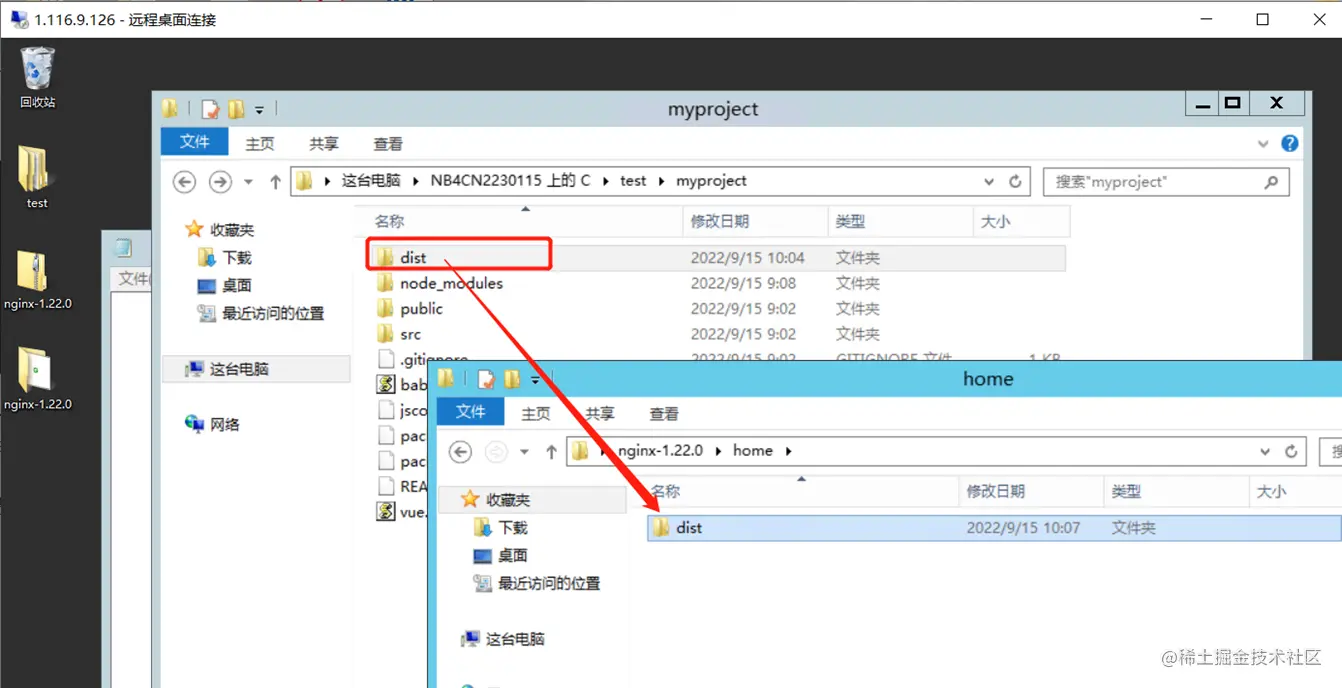Sort home window files by 类型 column

tap(1177, 492)
